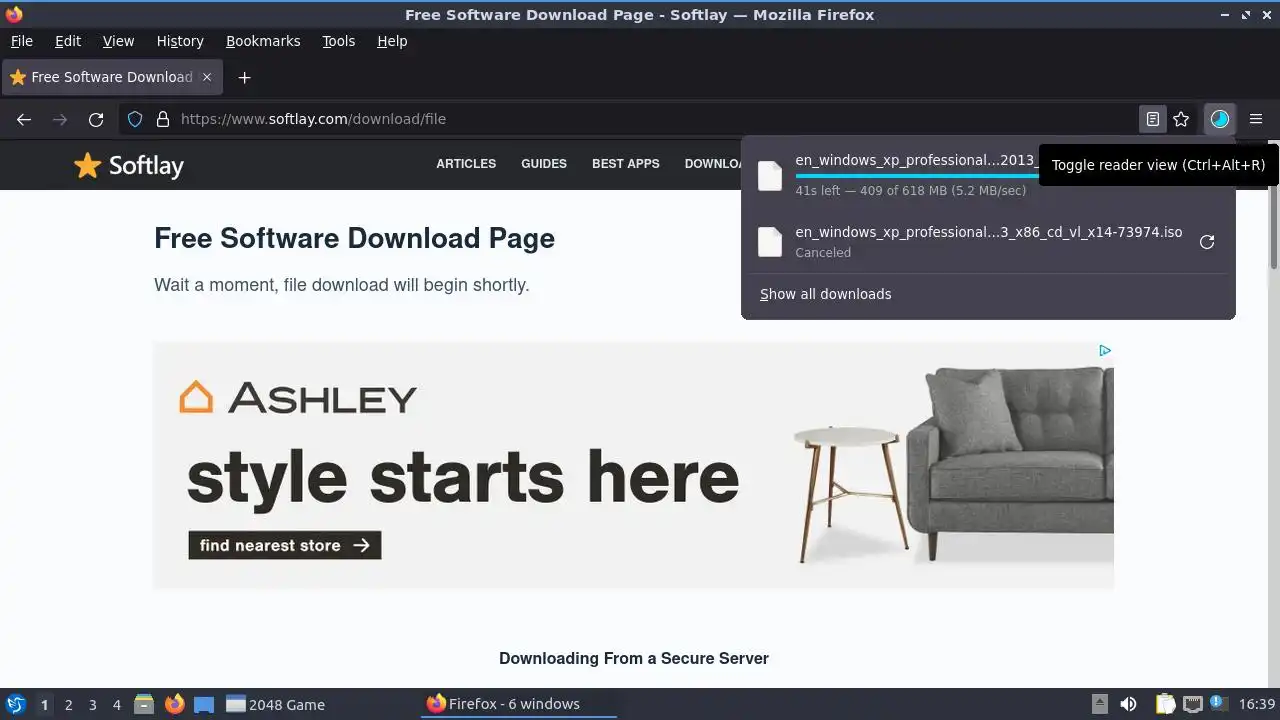Open file manager from taskbar launcher
The image size is (1280, 720).
tap(144, 704)
